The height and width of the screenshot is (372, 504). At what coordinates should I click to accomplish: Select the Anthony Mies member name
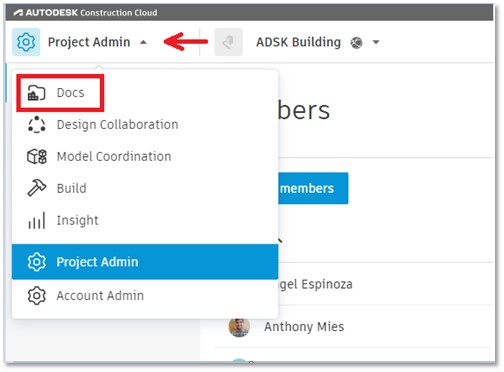click(304, 327)
